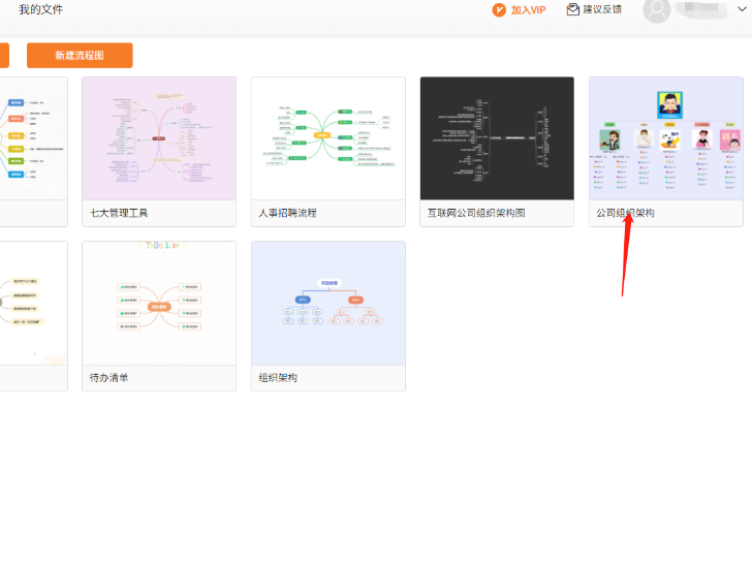Click the orange VIP badge icon
This screenshot has height=564, width=752.
coord(499,10)
